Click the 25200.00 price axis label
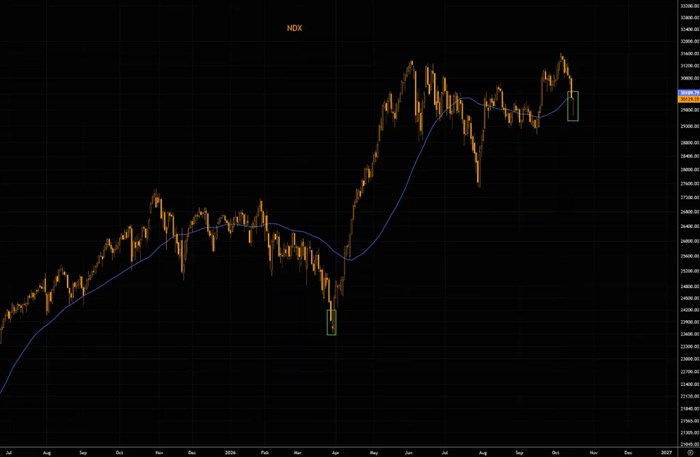700x457 pixels. [689, 271]
